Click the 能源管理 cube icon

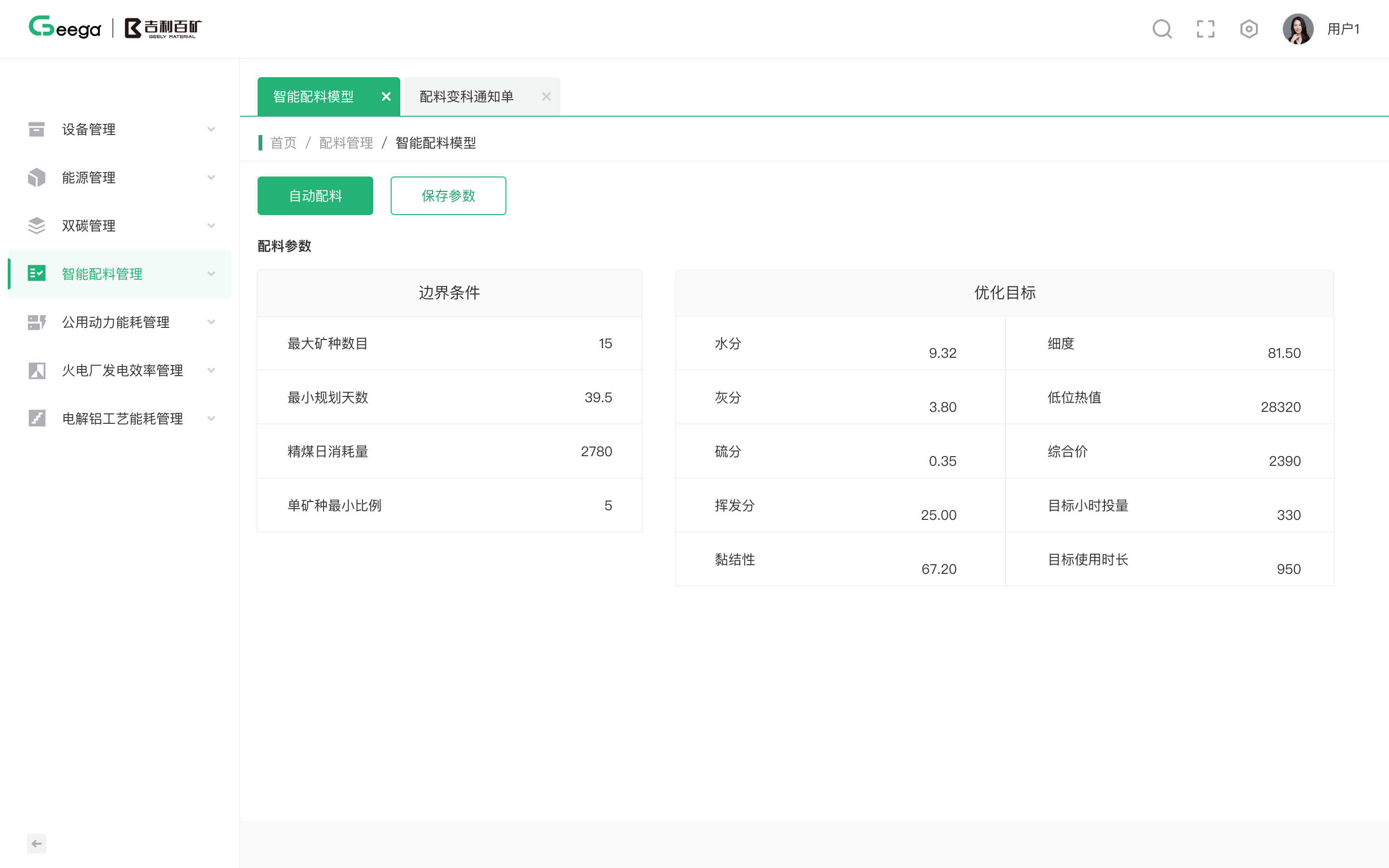pyautogui.click(x=37, y=177)
